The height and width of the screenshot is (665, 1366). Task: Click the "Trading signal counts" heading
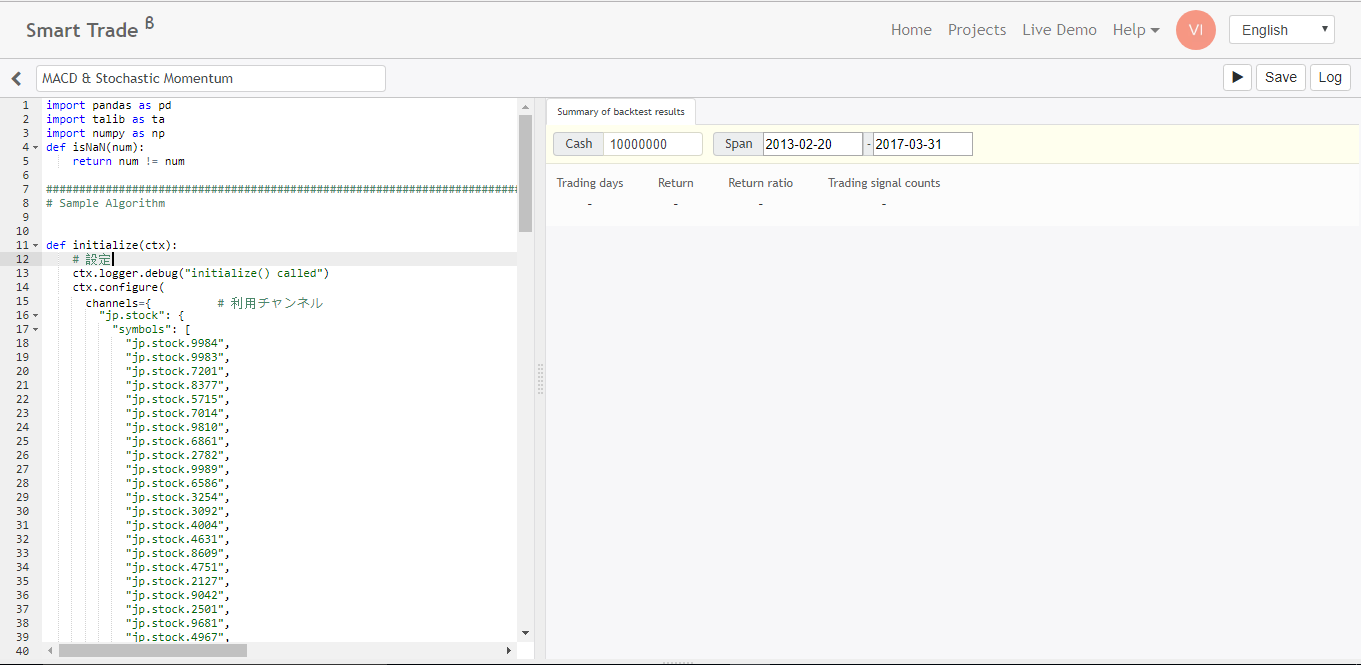click(x=884, y=183)
